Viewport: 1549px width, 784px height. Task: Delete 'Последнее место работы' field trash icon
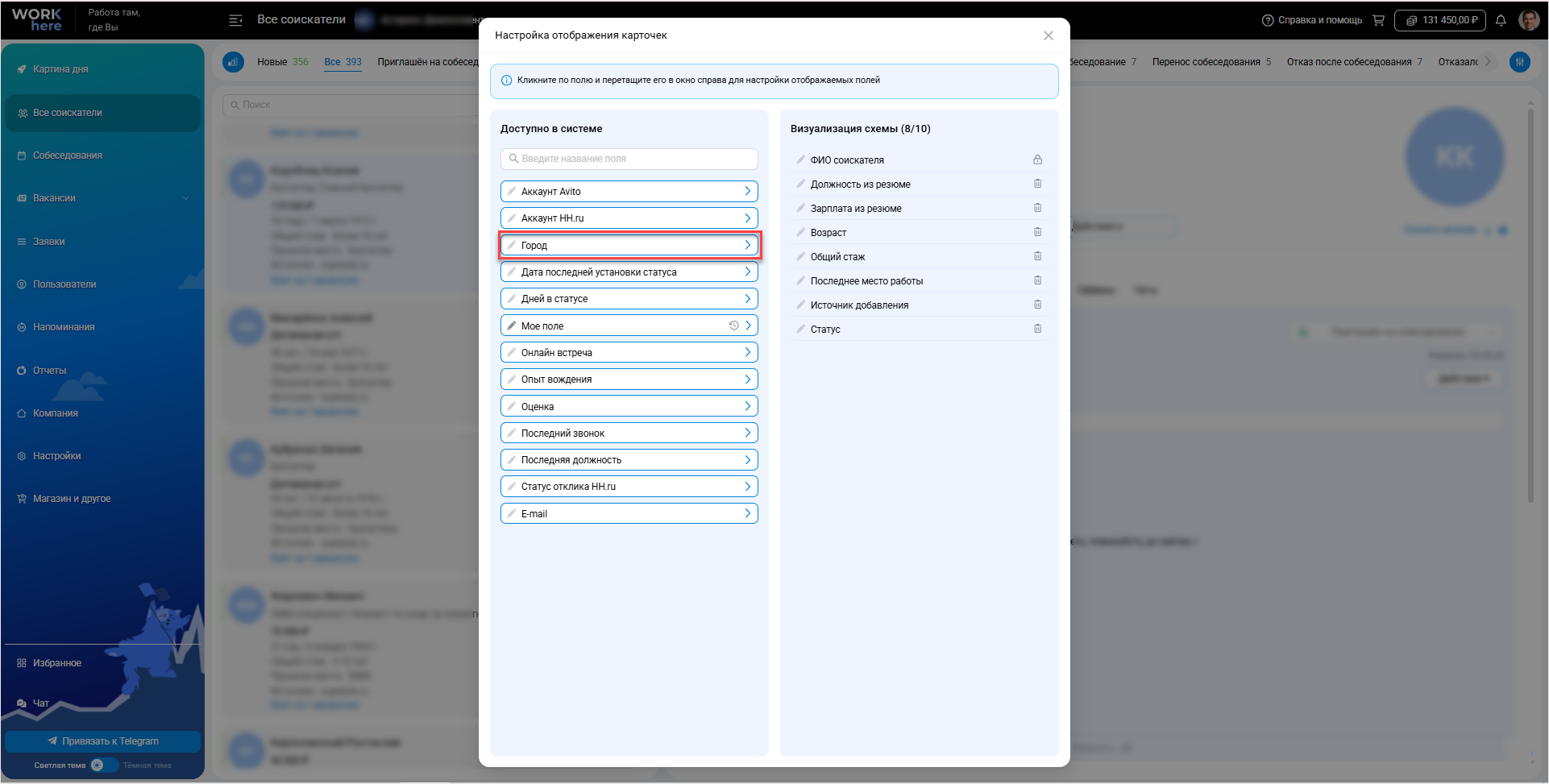point(1037,280)
